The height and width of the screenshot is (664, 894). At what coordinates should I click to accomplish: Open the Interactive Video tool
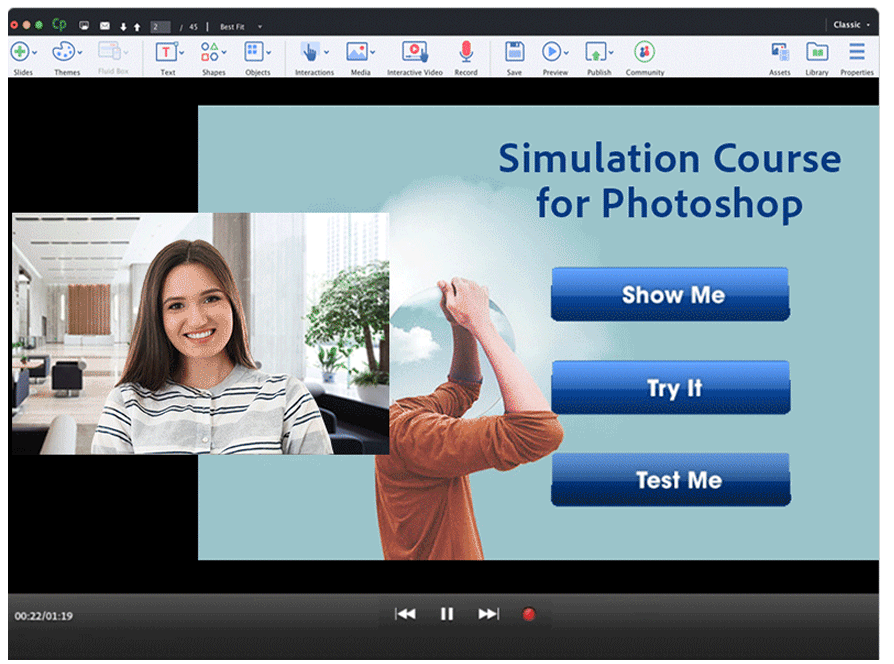click(415, 52)
